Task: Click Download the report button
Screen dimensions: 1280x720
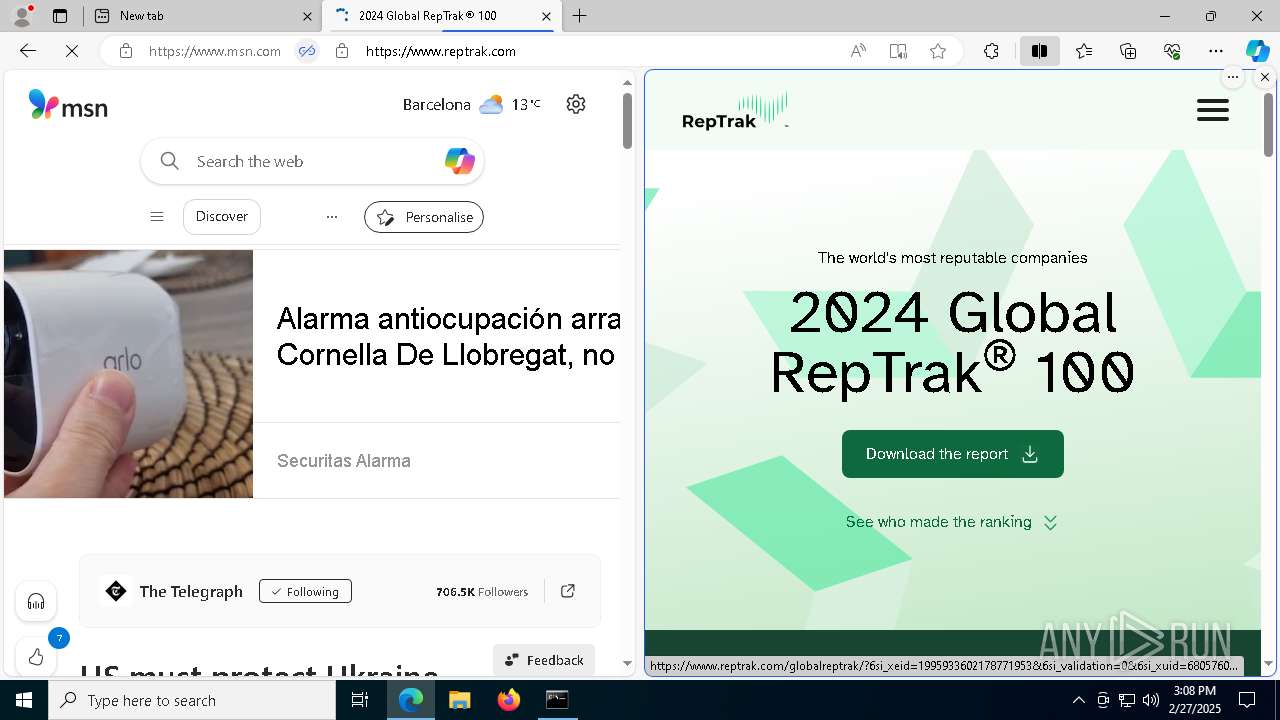Action: (953, 454)
